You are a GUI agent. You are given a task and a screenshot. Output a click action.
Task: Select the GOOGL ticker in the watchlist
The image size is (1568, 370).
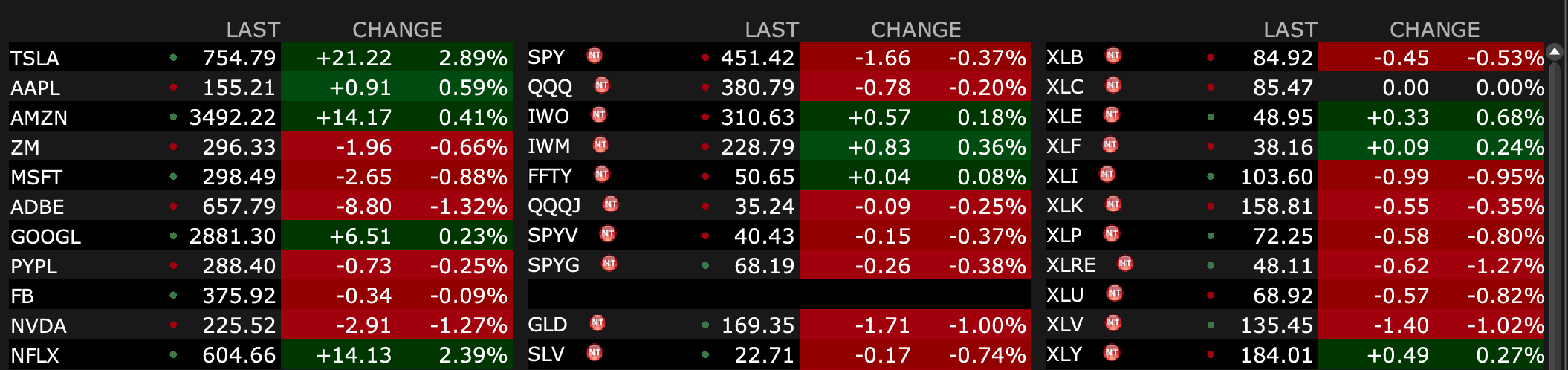click(x=45, y=236)
